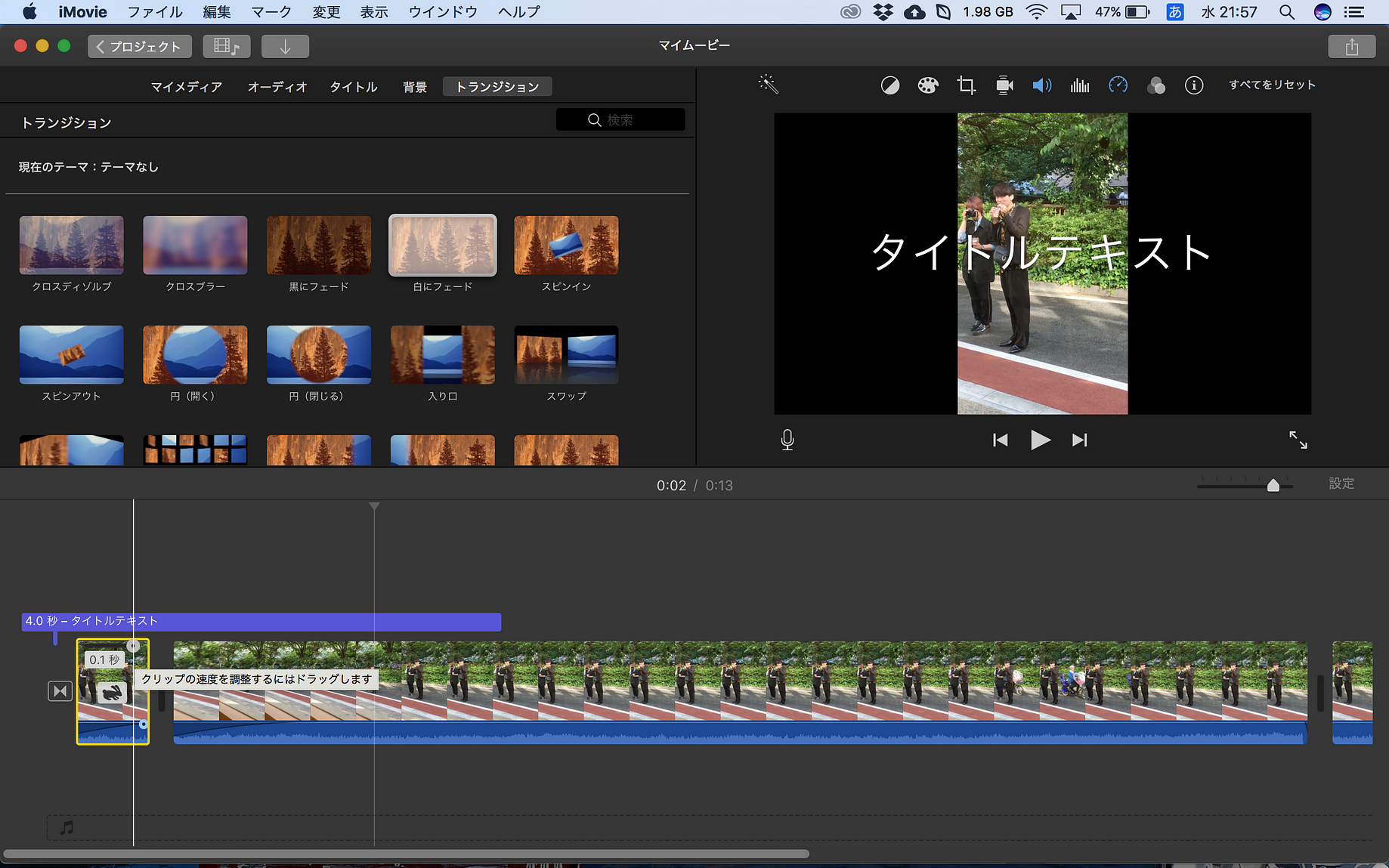The image size is (1389, 868).
Task: Select the 入り口 transition thumbnail
Action: point(443,354)
